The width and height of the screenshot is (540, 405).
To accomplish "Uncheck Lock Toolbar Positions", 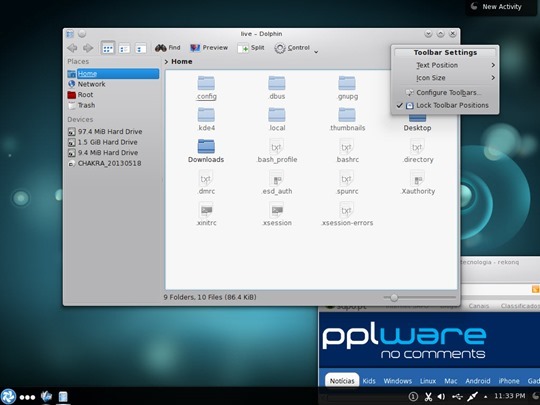I will pyautogui.click(x=445, y=105).
